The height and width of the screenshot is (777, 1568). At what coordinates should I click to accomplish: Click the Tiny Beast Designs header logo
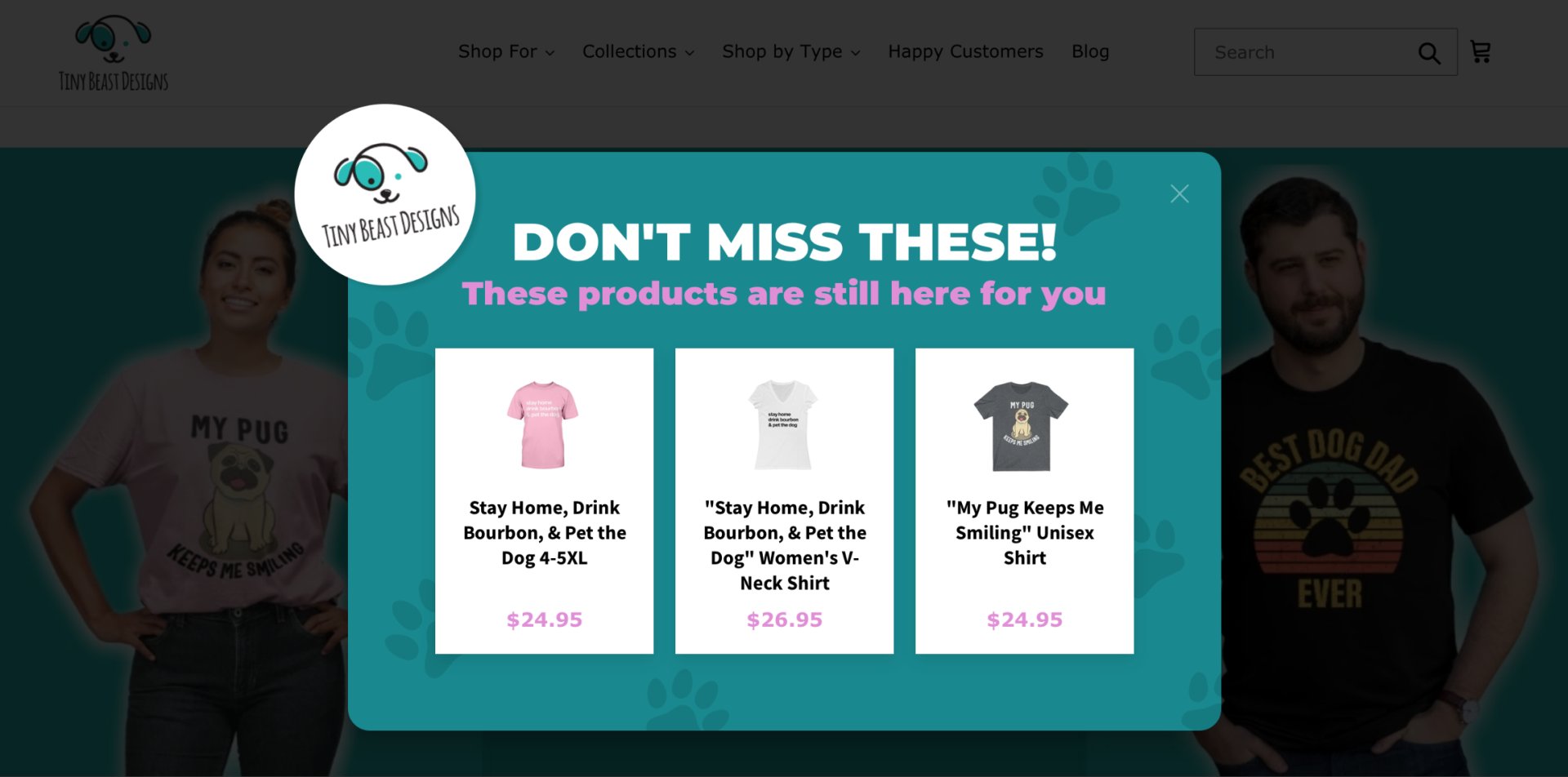click(x=114, y=53)
